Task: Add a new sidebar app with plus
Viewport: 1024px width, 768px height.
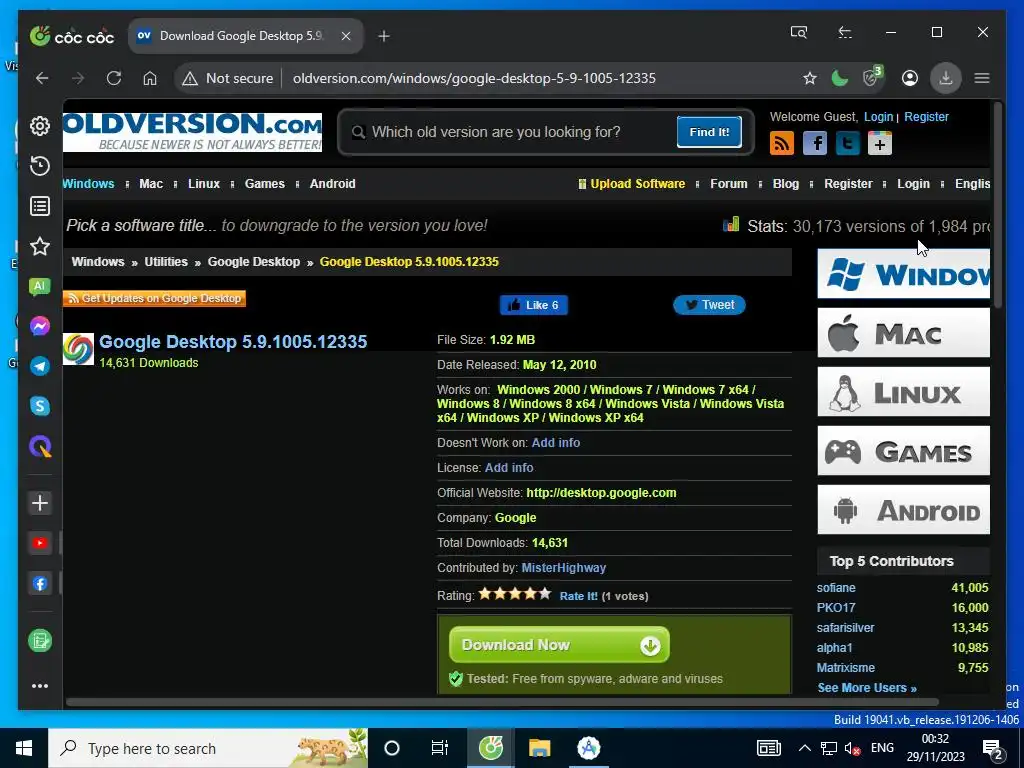Action: pos(40,503)
